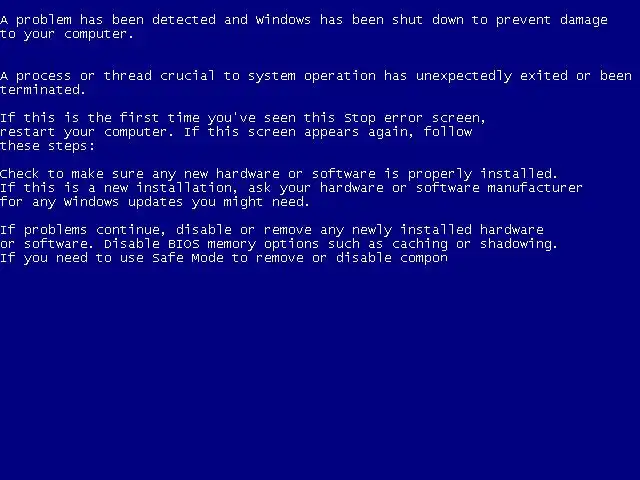Click the text "restart your computer."

pyautogui.click(x=87, y=132)
